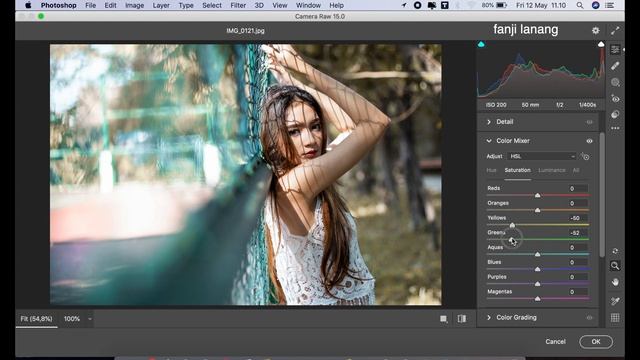Click the panel vertical scrollbar

[x=602, y=195]
